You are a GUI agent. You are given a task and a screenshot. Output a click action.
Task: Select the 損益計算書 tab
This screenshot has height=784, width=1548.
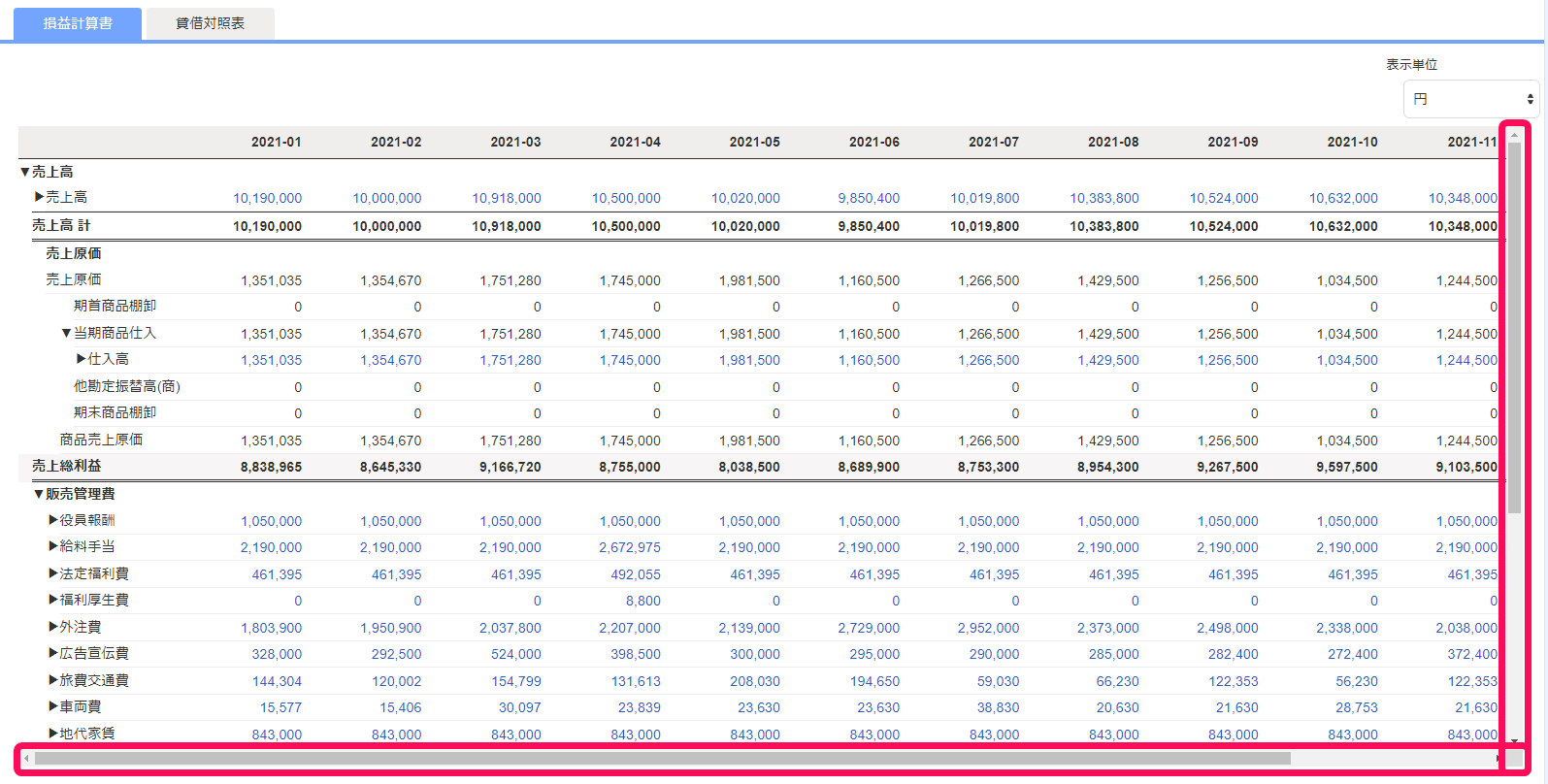(x=78, y=23)
